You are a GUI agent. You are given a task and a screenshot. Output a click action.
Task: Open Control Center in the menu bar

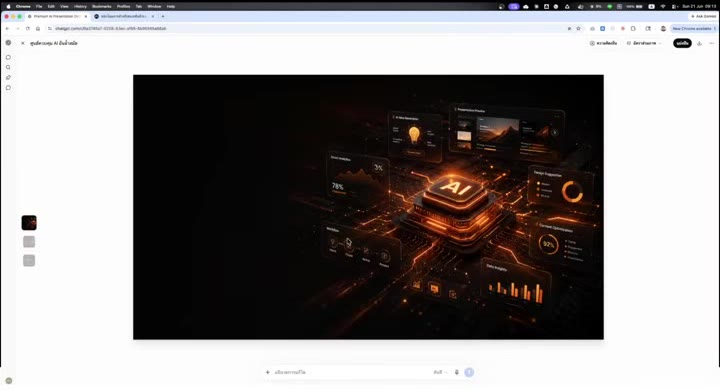tap(675, 6)
